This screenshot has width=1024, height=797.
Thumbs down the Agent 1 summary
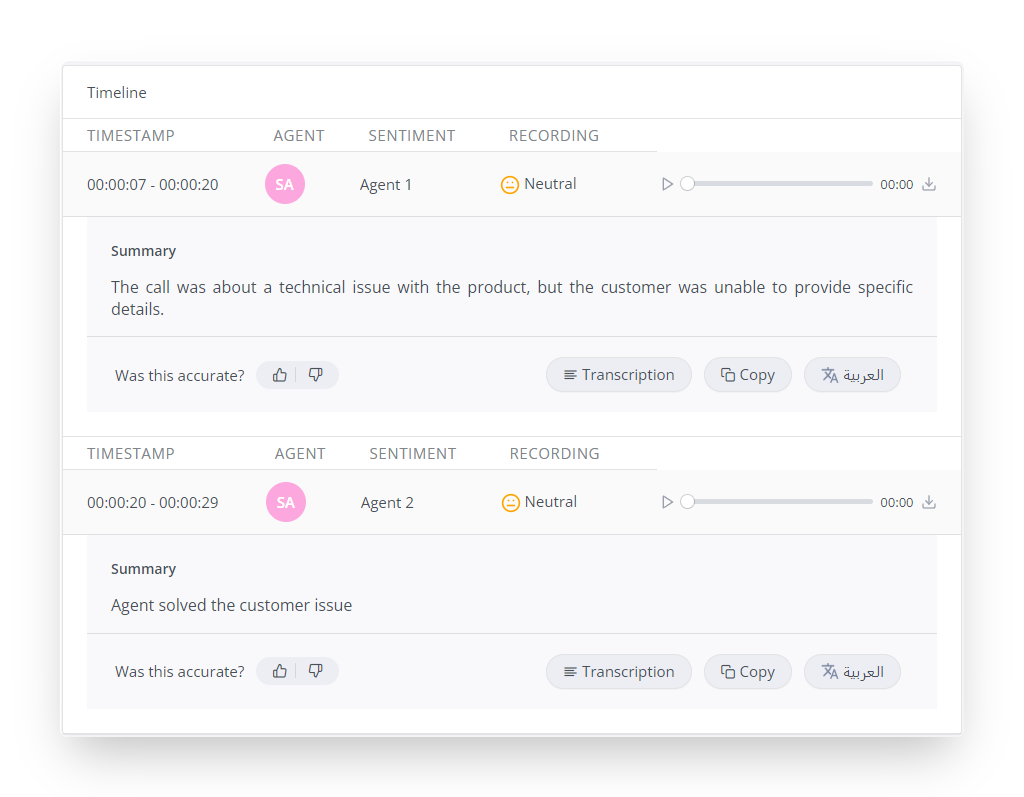(316, 375)
